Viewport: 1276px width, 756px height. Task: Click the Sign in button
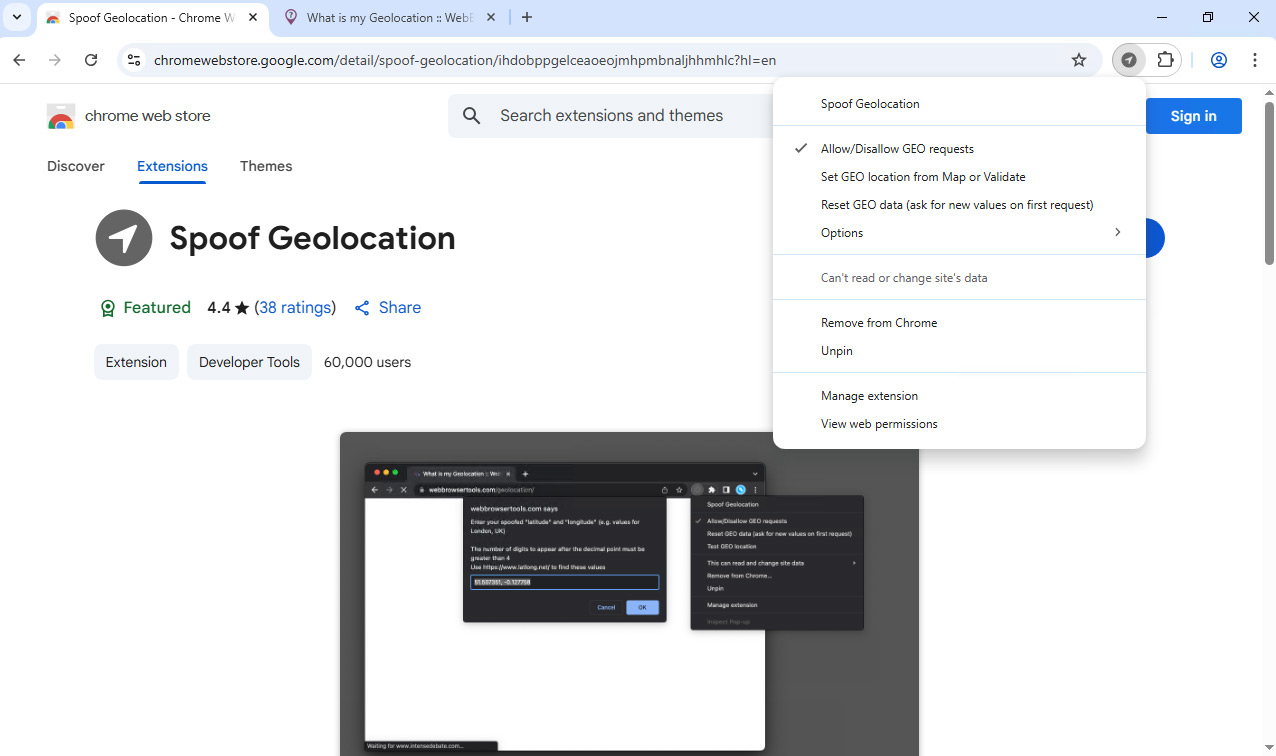(1193, 116)
